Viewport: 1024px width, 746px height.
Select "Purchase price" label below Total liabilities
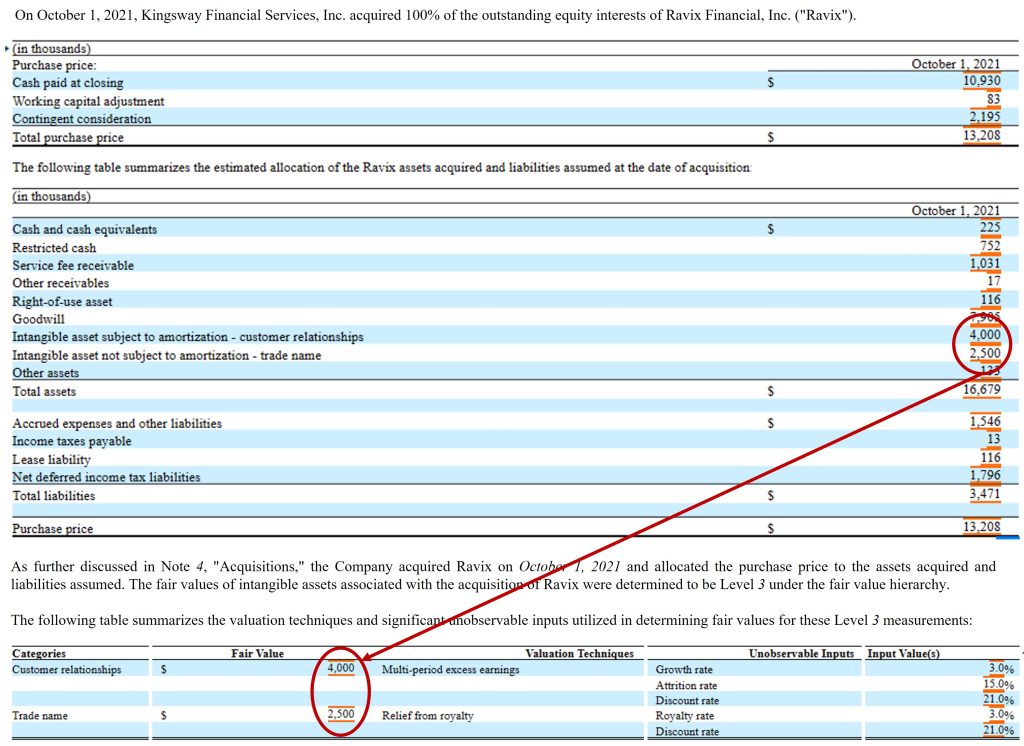tap(53, 528)
